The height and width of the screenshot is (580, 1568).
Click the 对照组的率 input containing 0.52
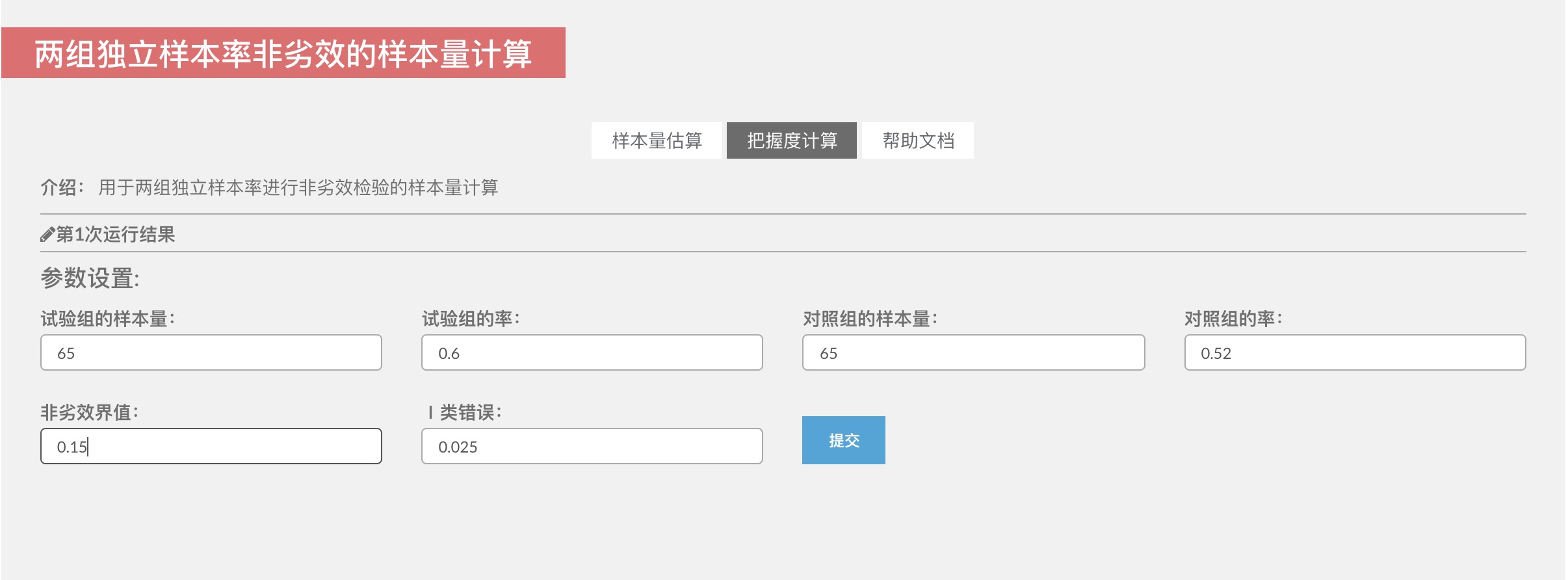[x=1355, y=352]
